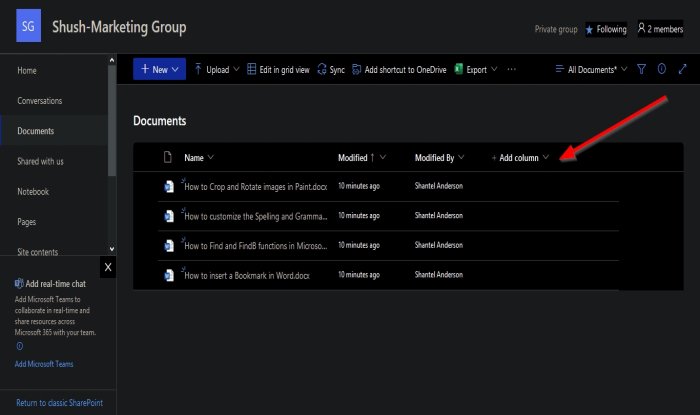The height and width of the screenshot is (415, 700).
Task: Close the Add real-time chat panel
Action: [x=108, y=267]
